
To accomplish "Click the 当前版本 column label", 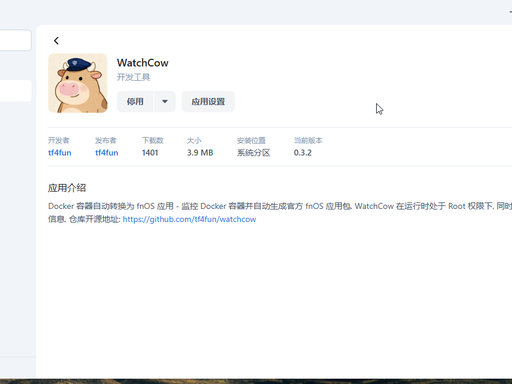I will coord(308,140).
